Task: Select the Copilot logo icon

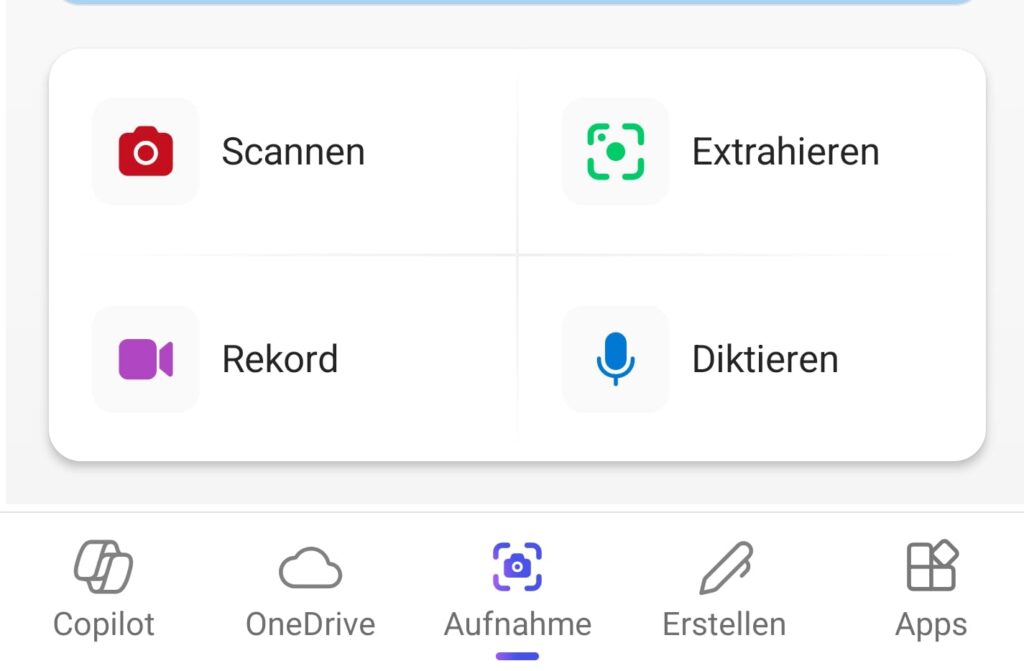Action: 103,566
